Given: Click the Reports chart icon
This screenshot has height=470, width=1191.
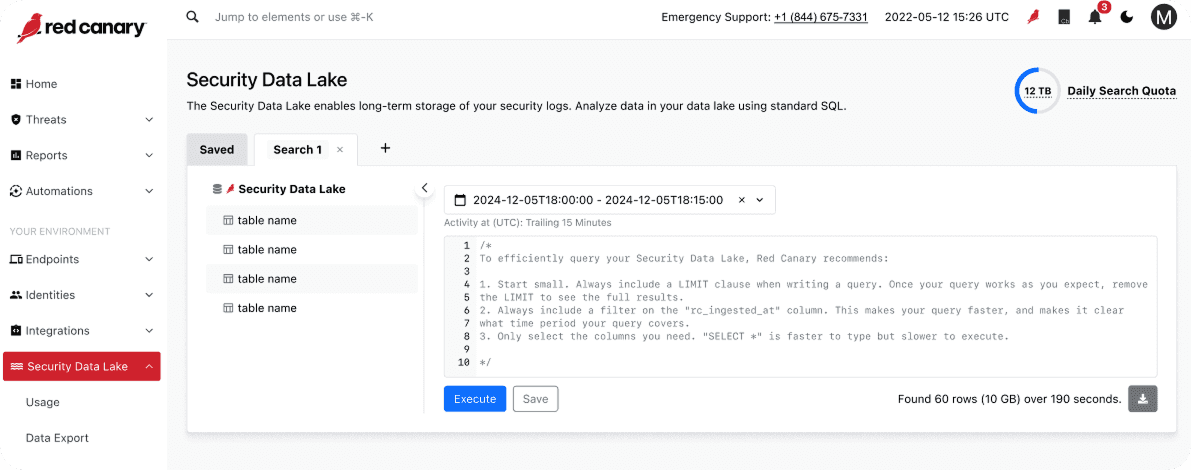Looking at the screenshot, I should coord(15,155).
